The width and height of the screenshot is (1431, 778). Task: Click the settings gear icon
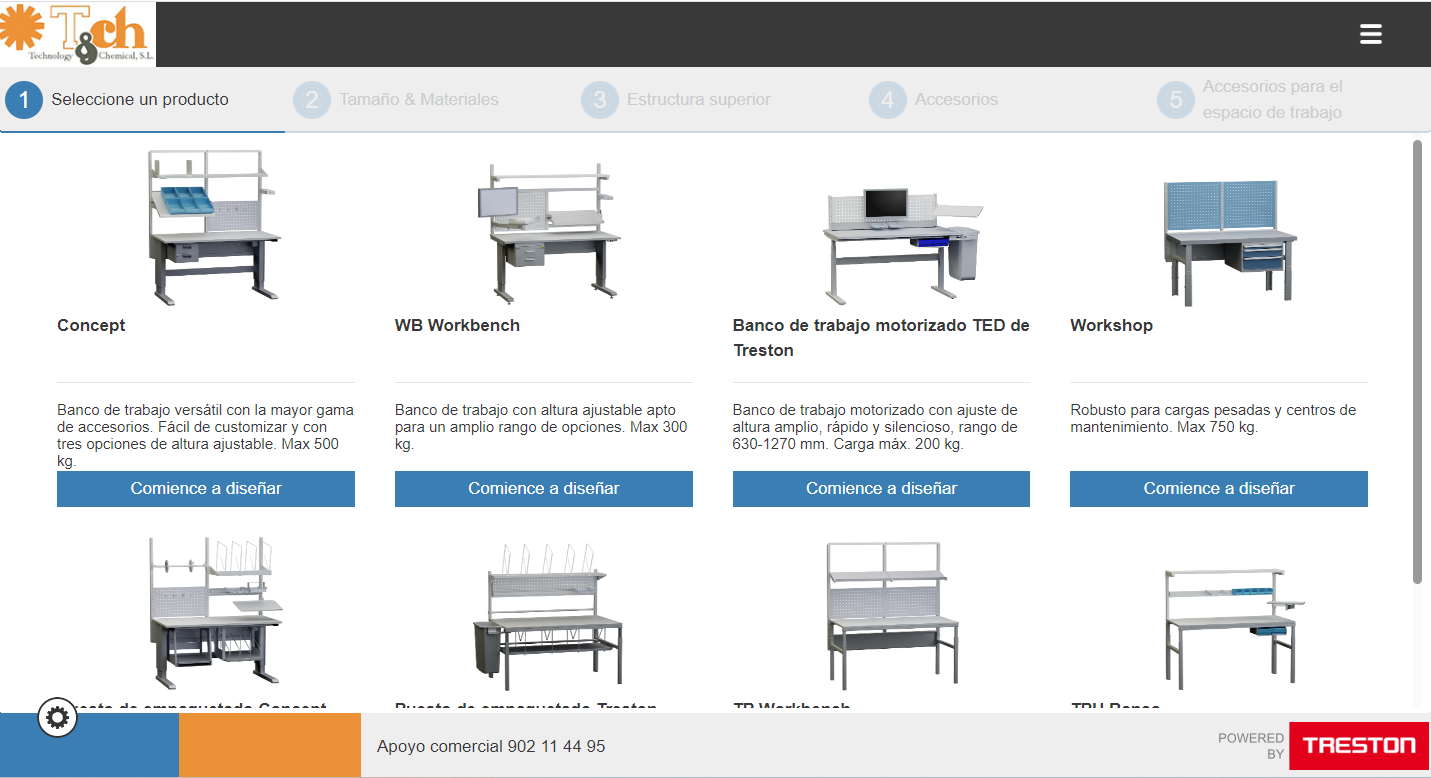point(57,718)
